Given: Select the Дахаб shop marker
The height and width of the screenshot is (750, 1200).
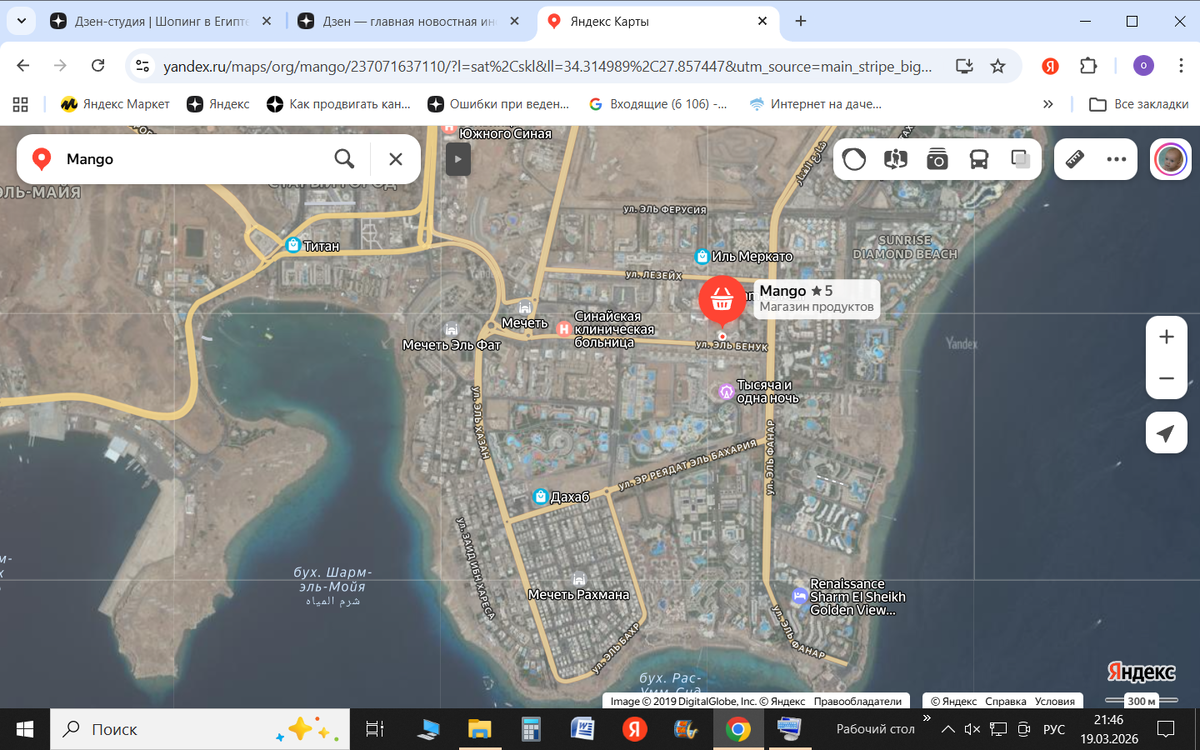Looking at the screenshot, I should pyautogui.click(x=540, y=496).
